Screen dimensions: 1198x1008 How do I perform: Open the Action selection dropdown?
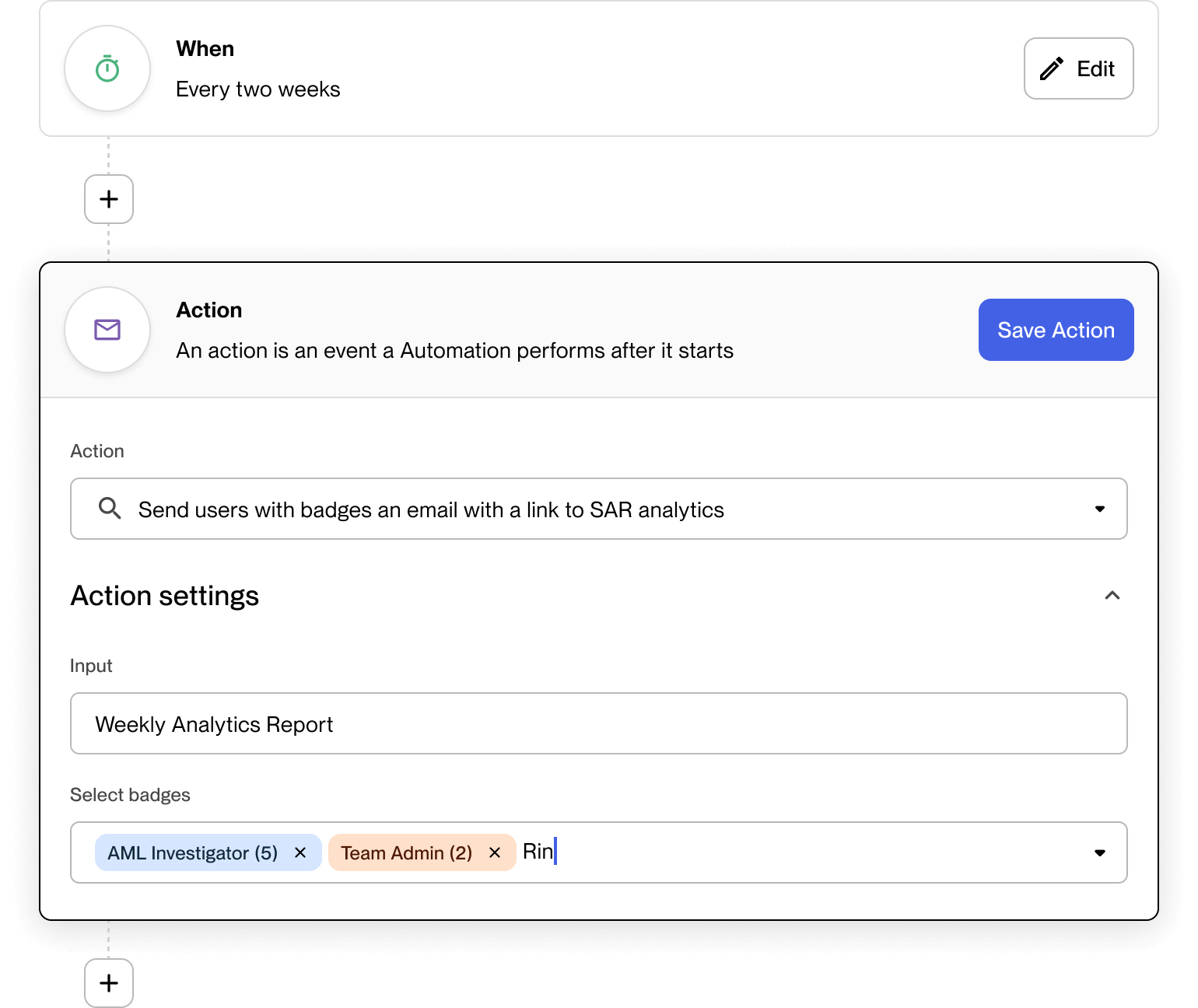pyautogui.click(x=599, y=509)
